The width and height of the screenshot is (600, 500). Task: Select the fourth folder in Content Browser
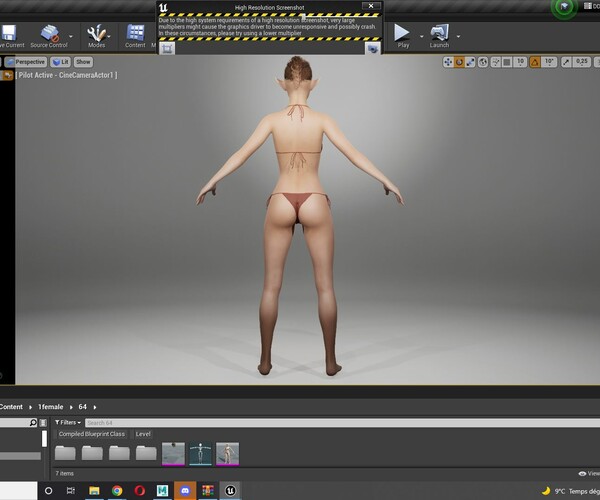(146, 453)
